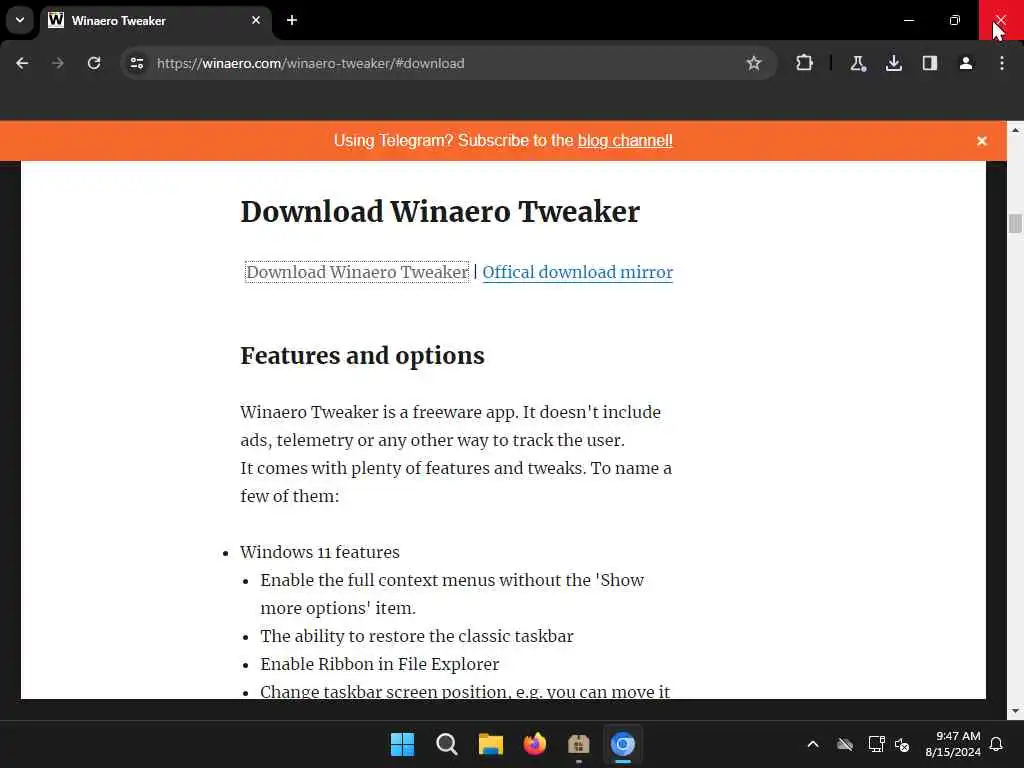This screenshot has height=768, width=1024.
Task: Go back to the previous page
Action: (22, 63)
